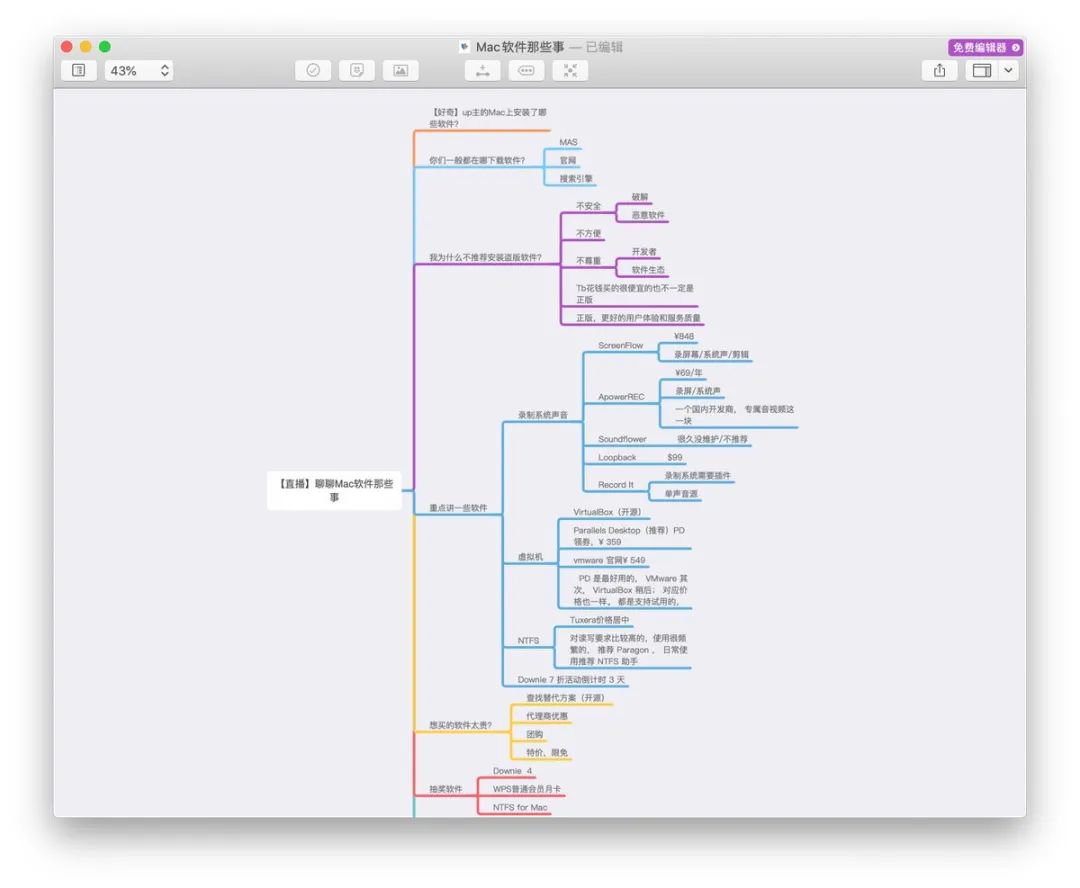Select the ¥69/年 node
This screenshot has height=888, width=1080.
tap(689, 373)
